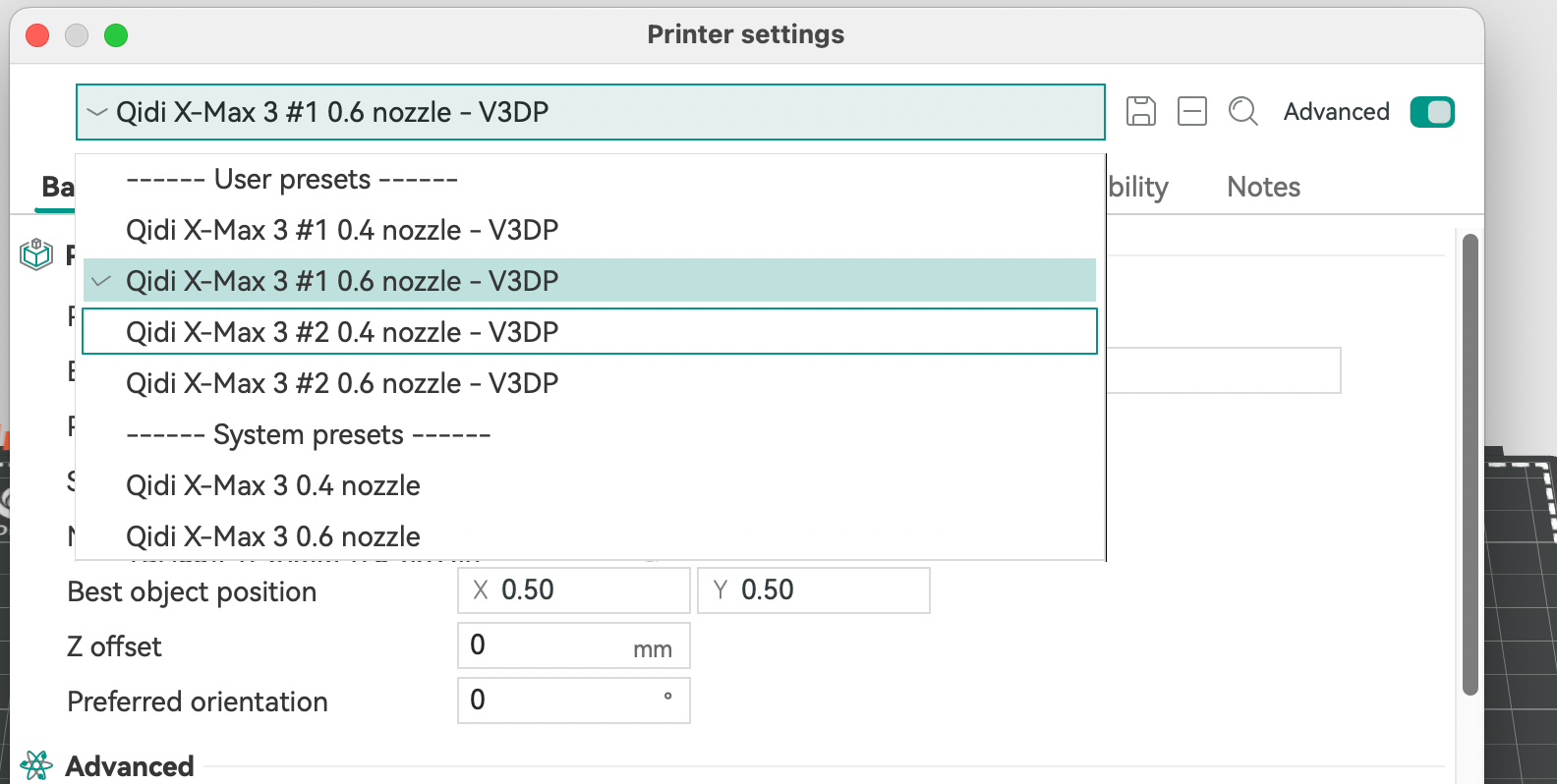The image size is (1557, 784).
Task: Click the delete preset minus icon
Action: 1191,111
